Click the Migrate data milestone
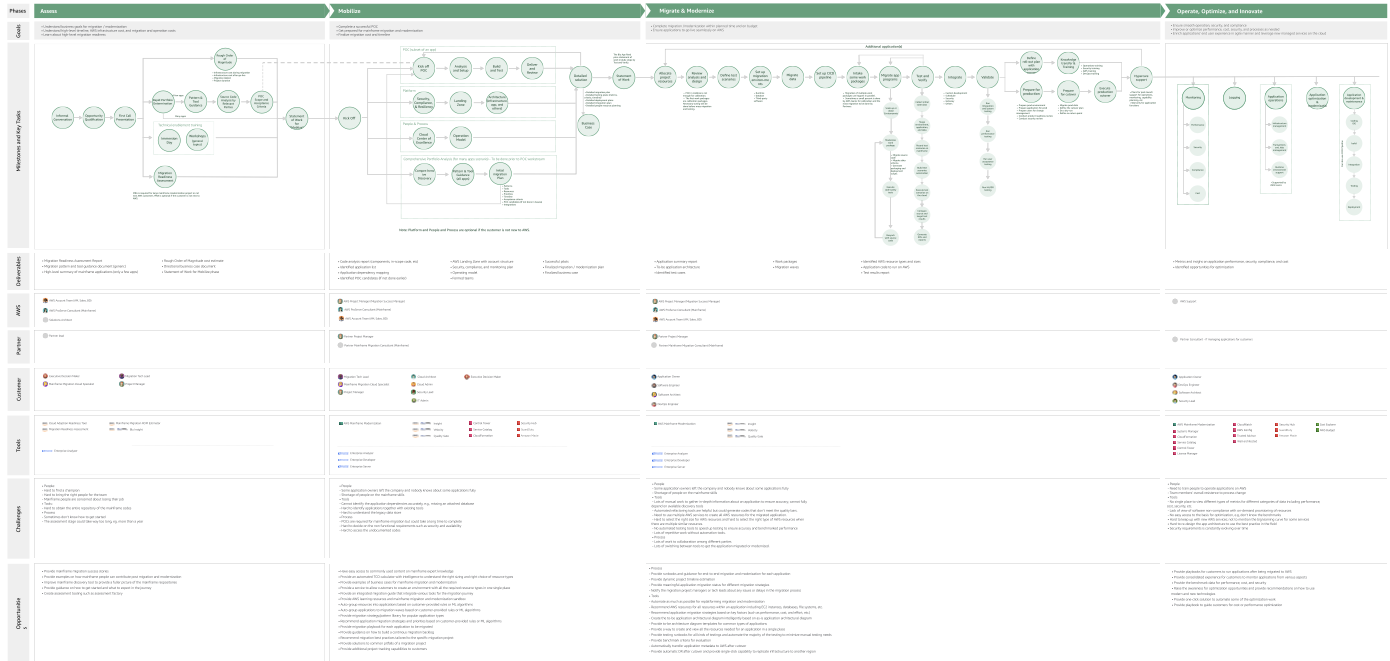The image size is (1390, 661). (x=792, y=75)
